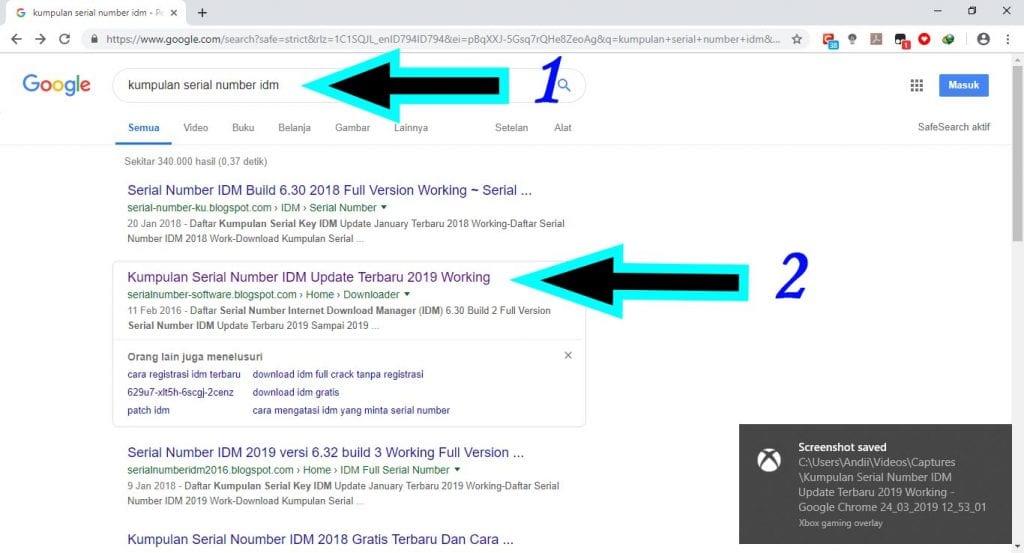Screen dimensions: 1024x553
Task: Open the 'Screenshot saved' notification
Action: point(875,484)
